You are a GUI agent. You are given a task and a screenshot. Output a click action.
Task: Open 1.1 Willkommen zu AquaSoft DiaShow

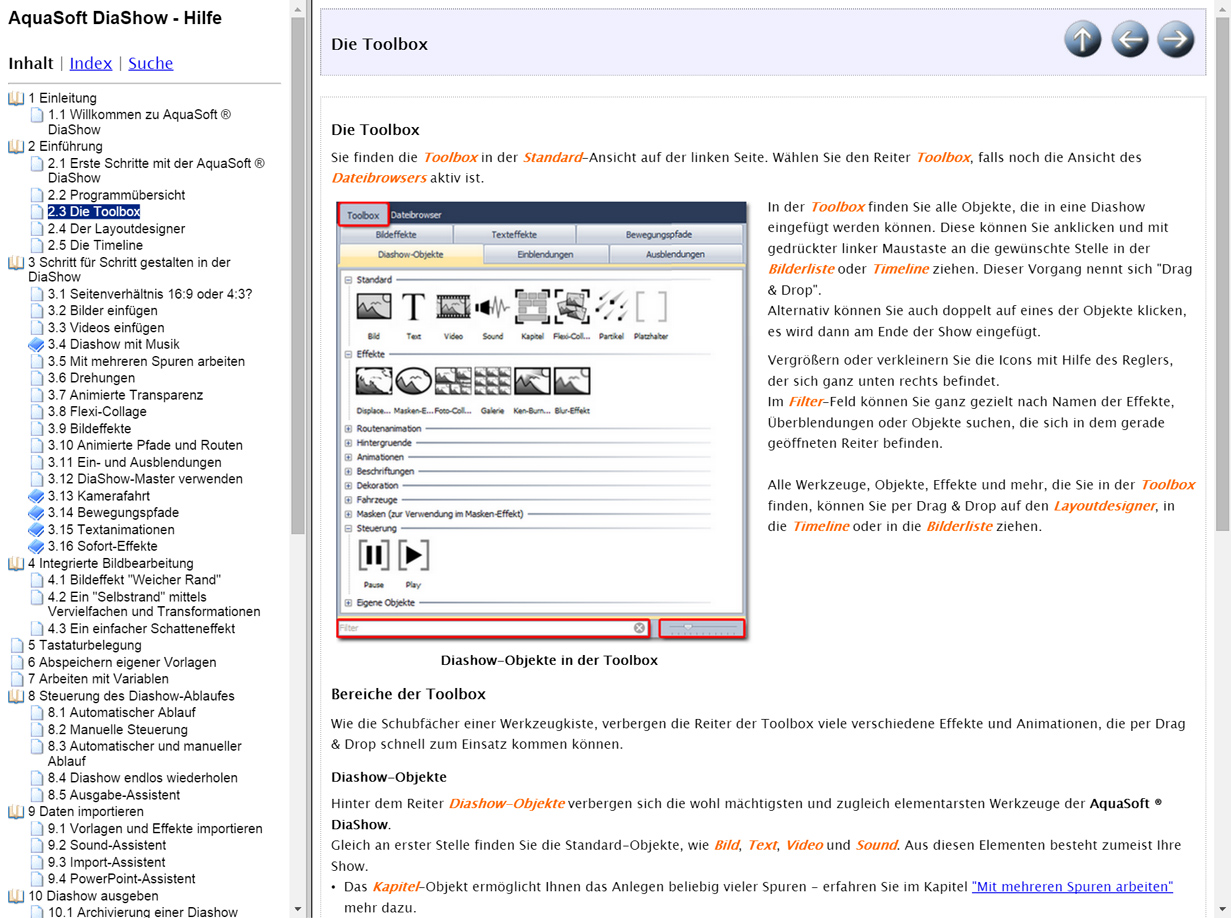139,122
